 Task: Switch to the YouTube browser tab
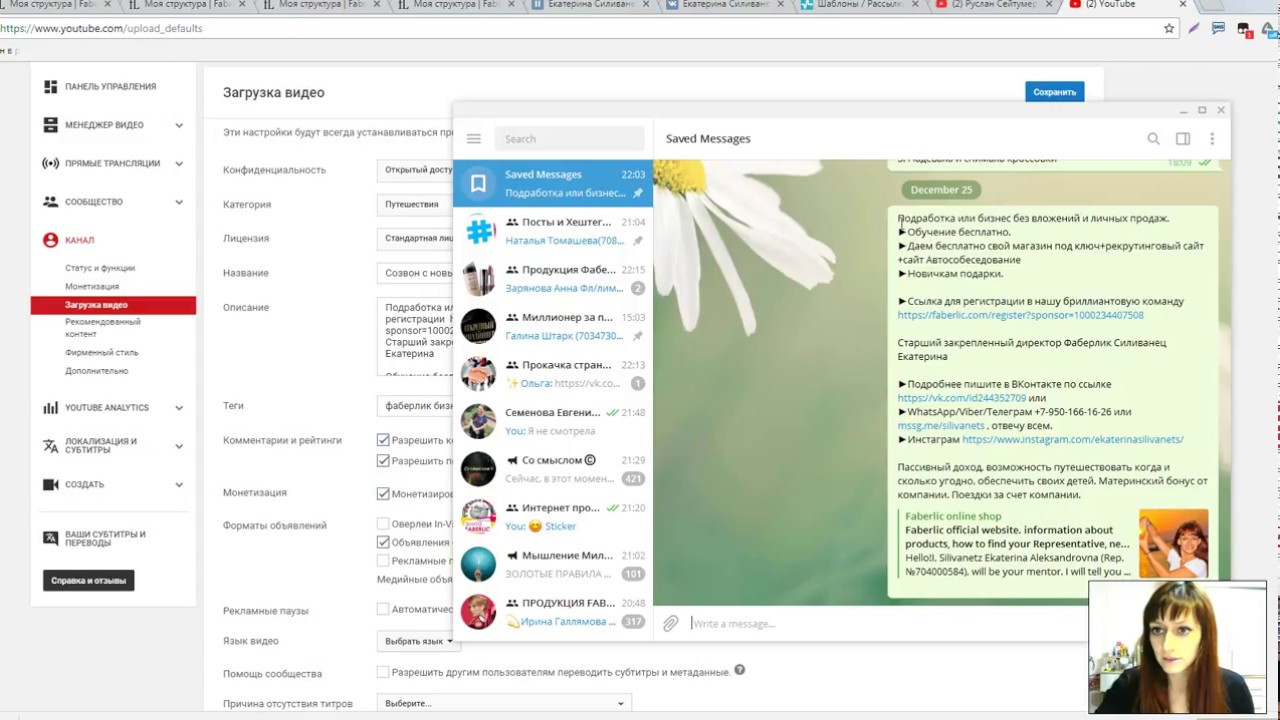[x=1125, y=6]
